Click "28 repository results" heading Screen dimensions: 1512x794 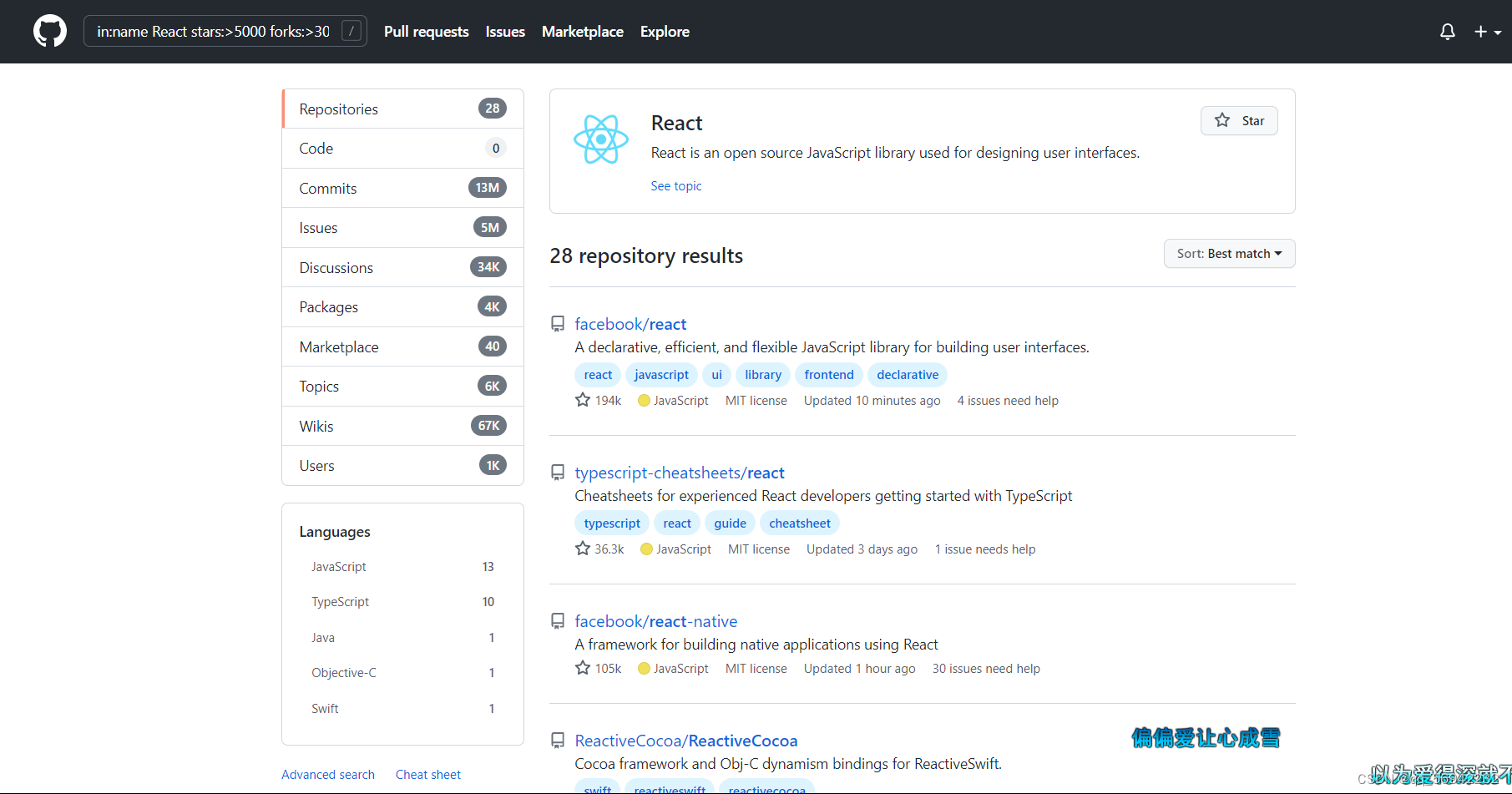pos(646,255)
